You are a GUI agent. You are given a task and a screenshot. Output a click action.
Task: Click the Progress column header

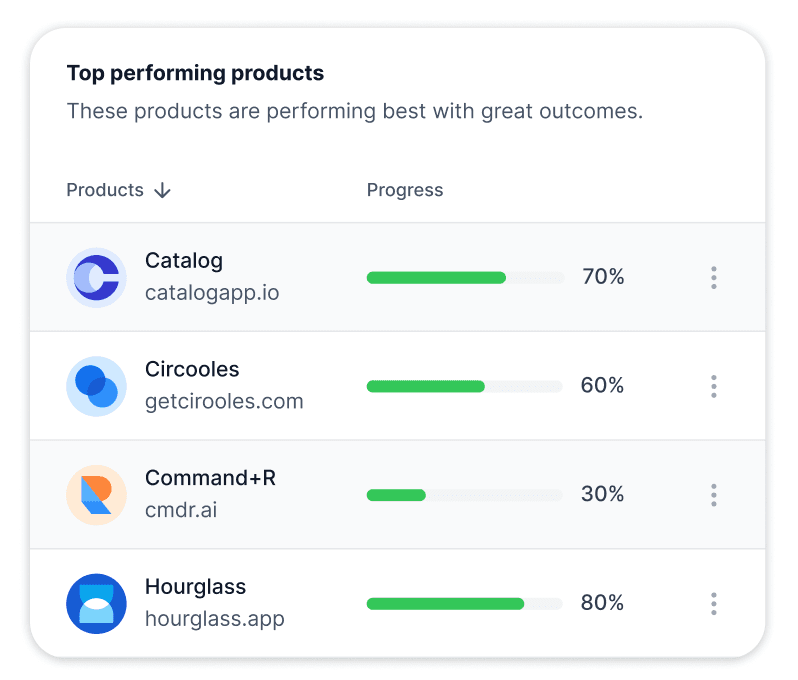[405, 190]
